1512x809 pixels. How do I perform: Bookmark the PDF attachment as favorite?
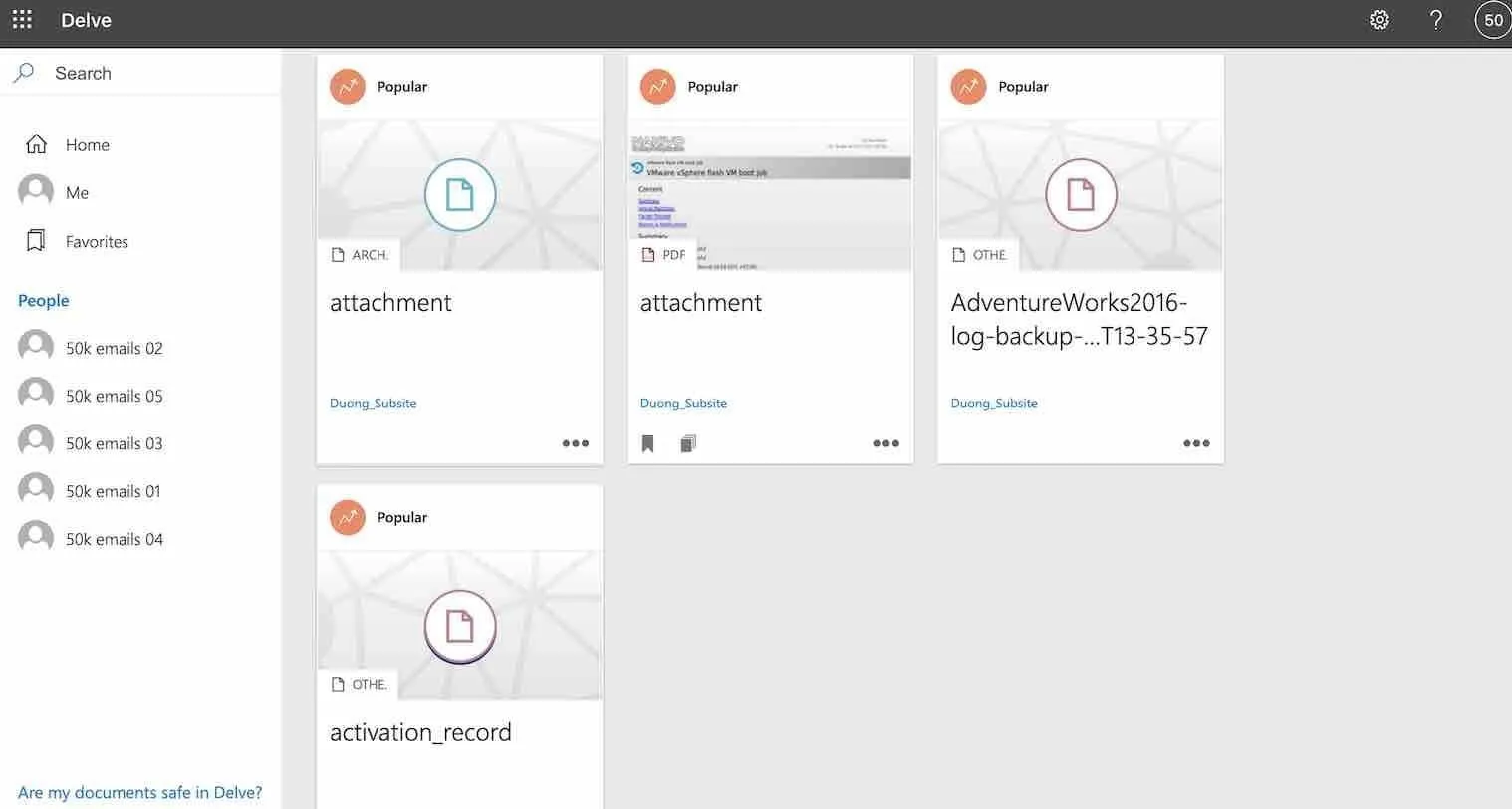click(648, 443)
